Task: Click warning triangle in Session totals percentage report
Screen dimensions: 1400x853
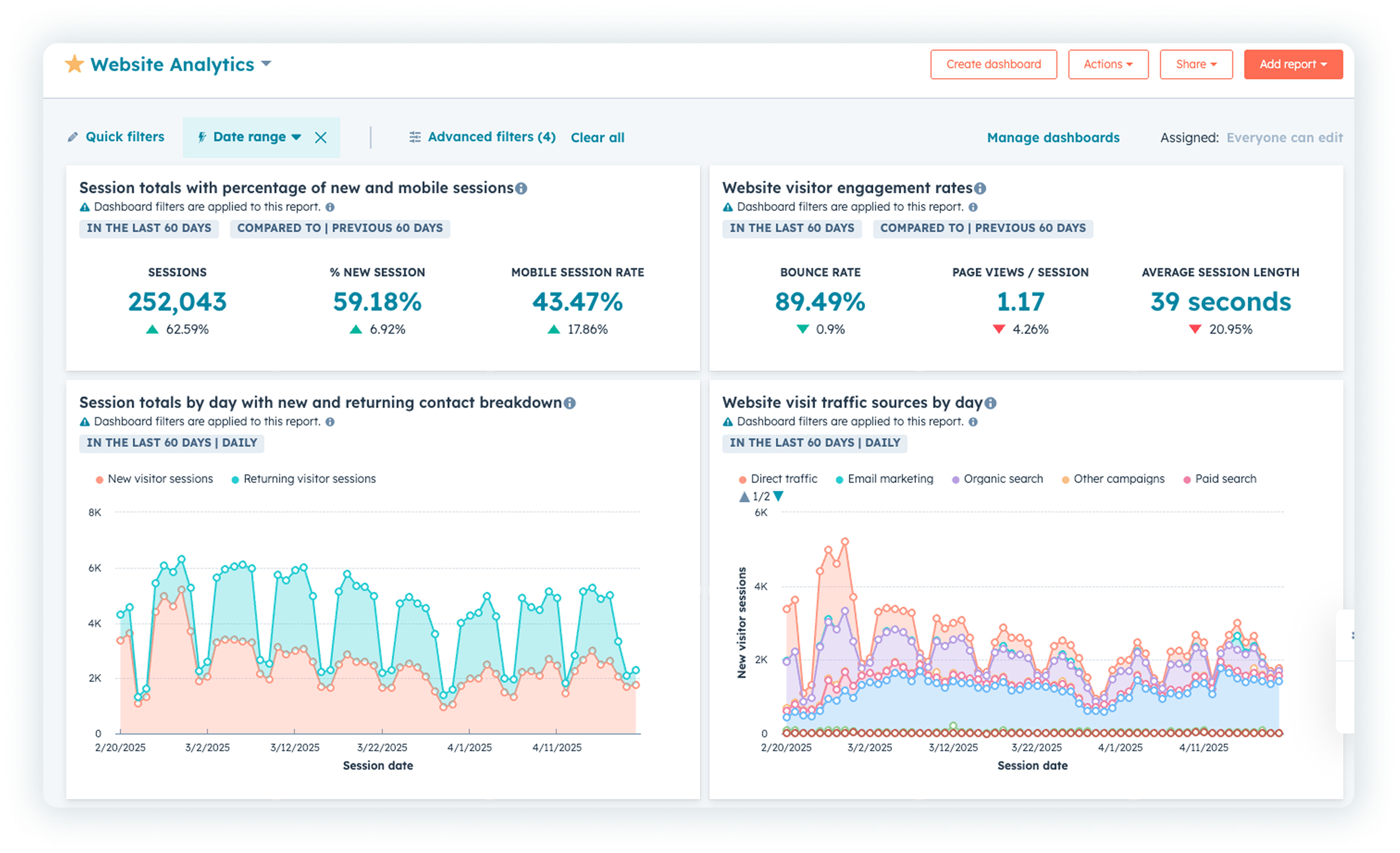Action: click(x=85, y=207)
